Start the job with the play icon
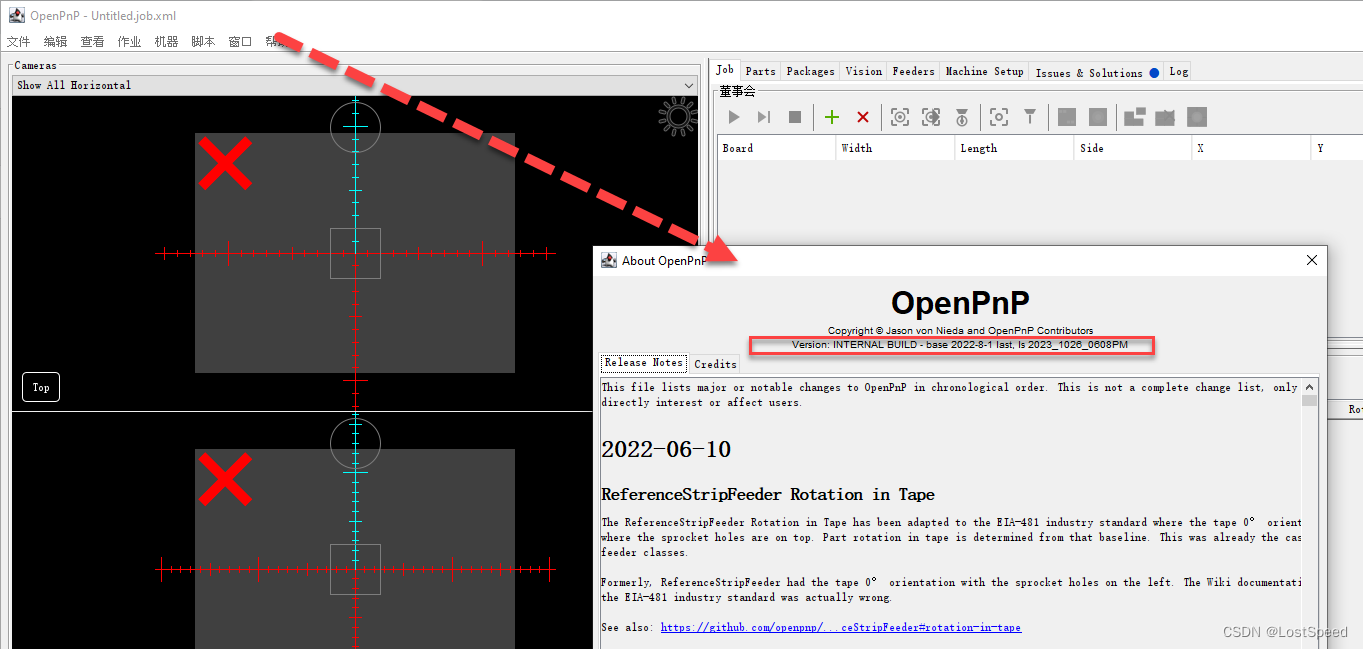The height and width of the screenshot is (649, 1363). tap(734, 117)
